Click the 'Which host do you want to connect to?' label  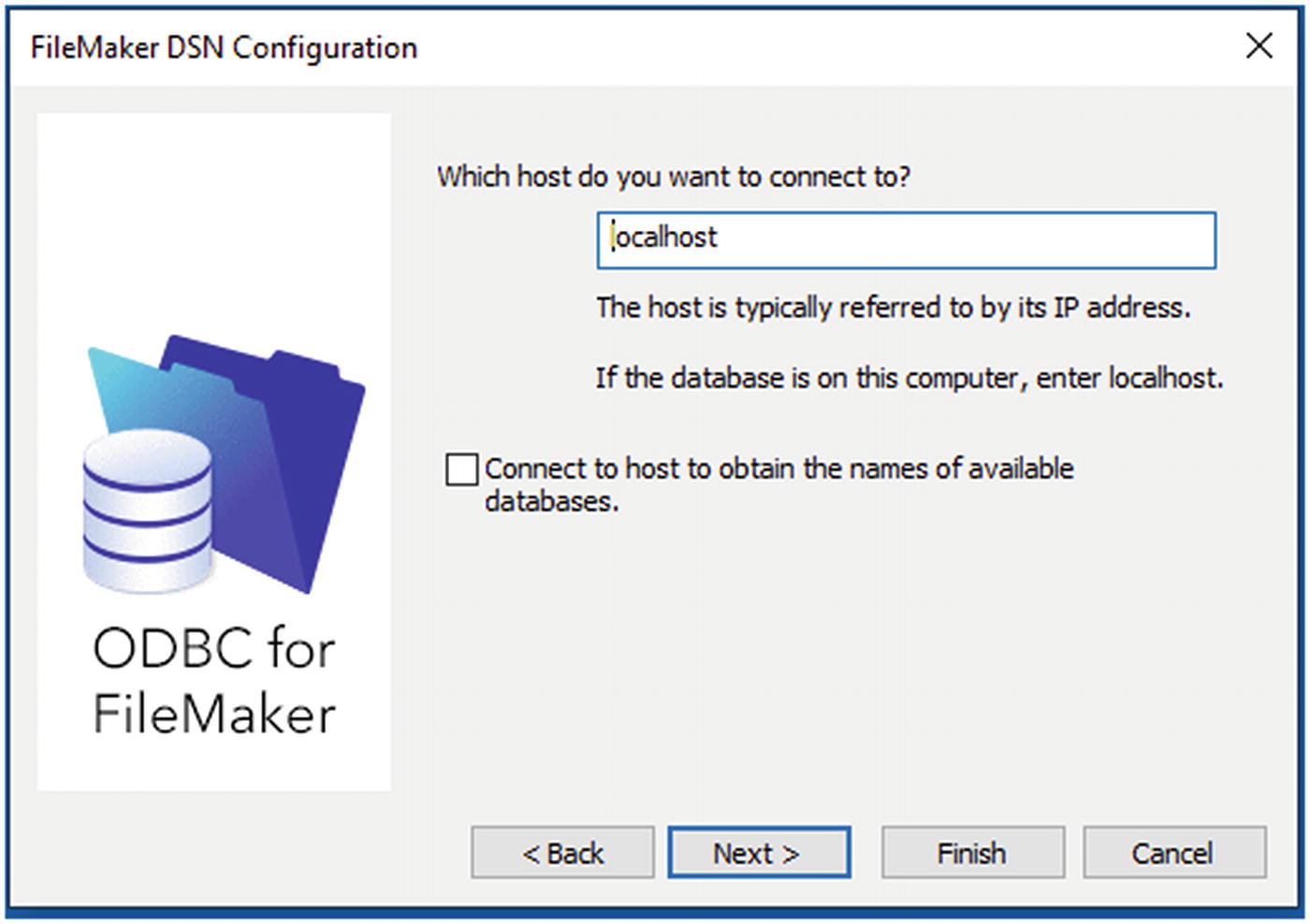tap(674, 176)
